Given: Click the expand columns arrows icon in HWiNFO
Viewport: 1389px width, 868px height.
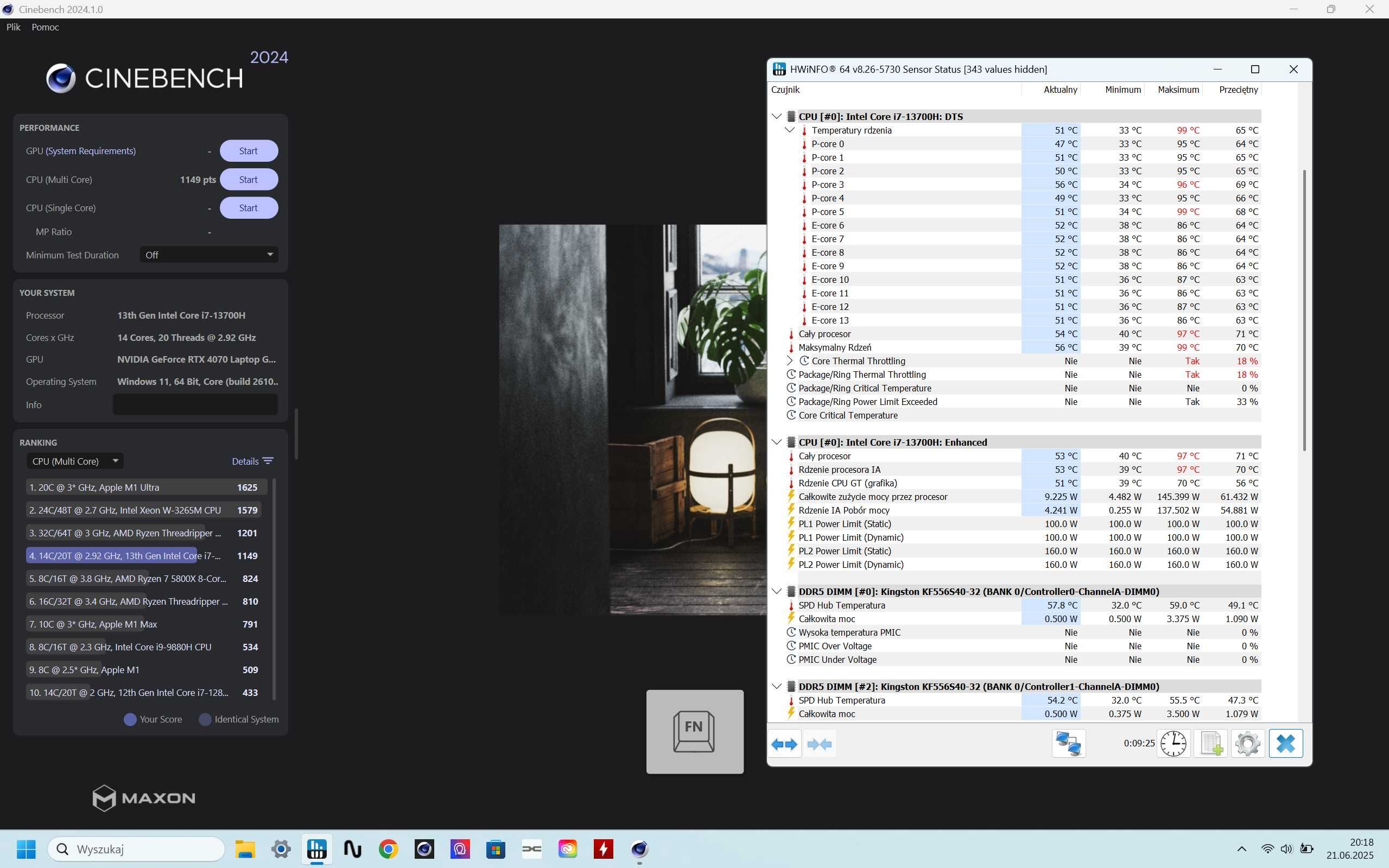Looking at the screenshot, I should pos(784,744).
